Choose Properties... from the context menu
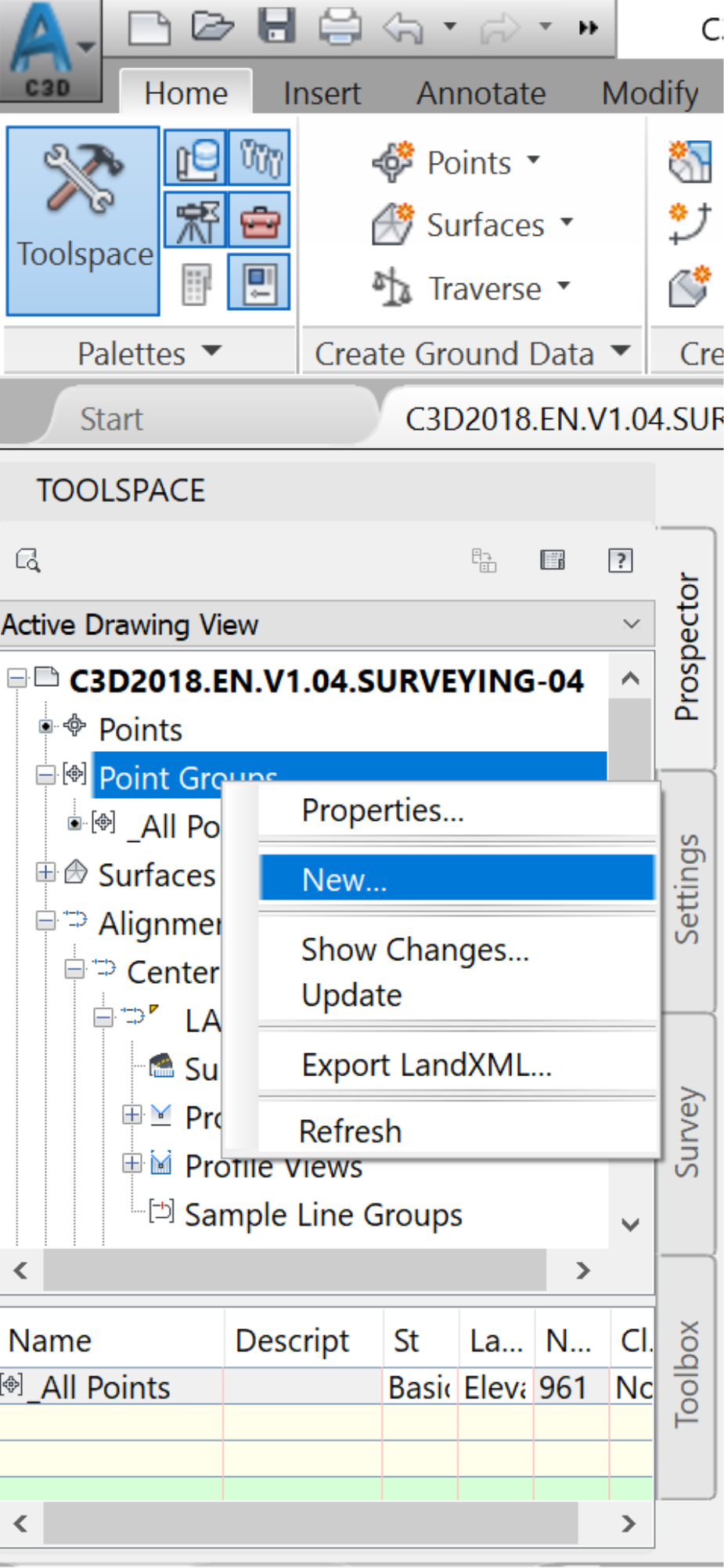Image resolution: width=724 pixels, height=1568 pixels. pyautogui.click(x=457, y=810)
